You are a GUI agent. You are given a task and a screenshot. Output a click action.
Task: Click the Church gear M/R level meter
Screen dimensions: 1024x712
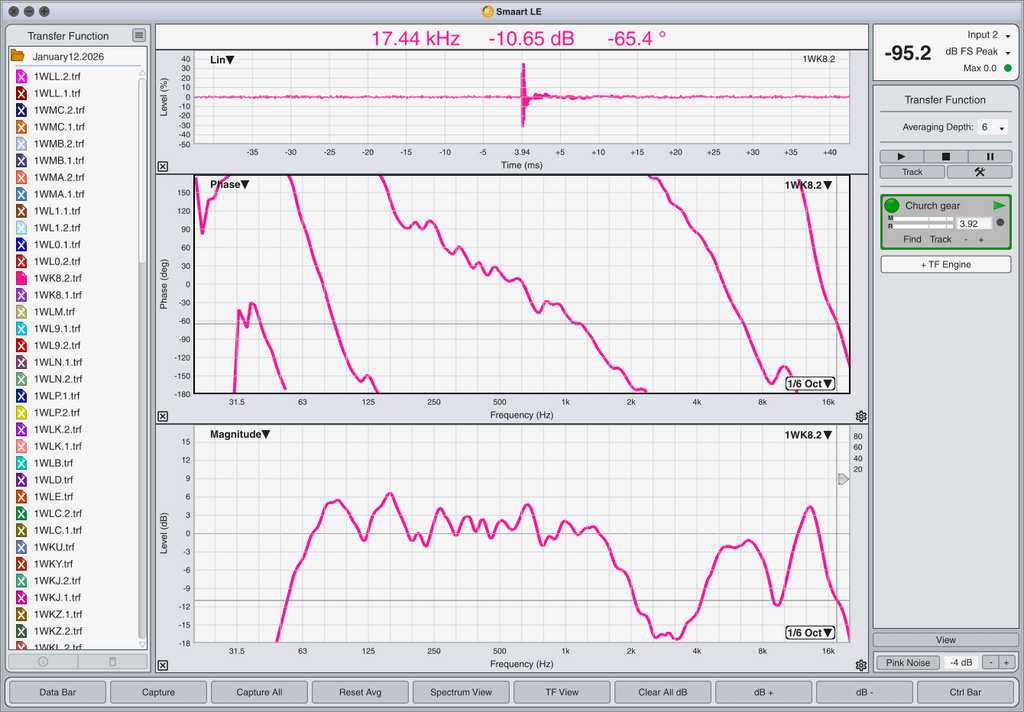click(x=920, y=223)
